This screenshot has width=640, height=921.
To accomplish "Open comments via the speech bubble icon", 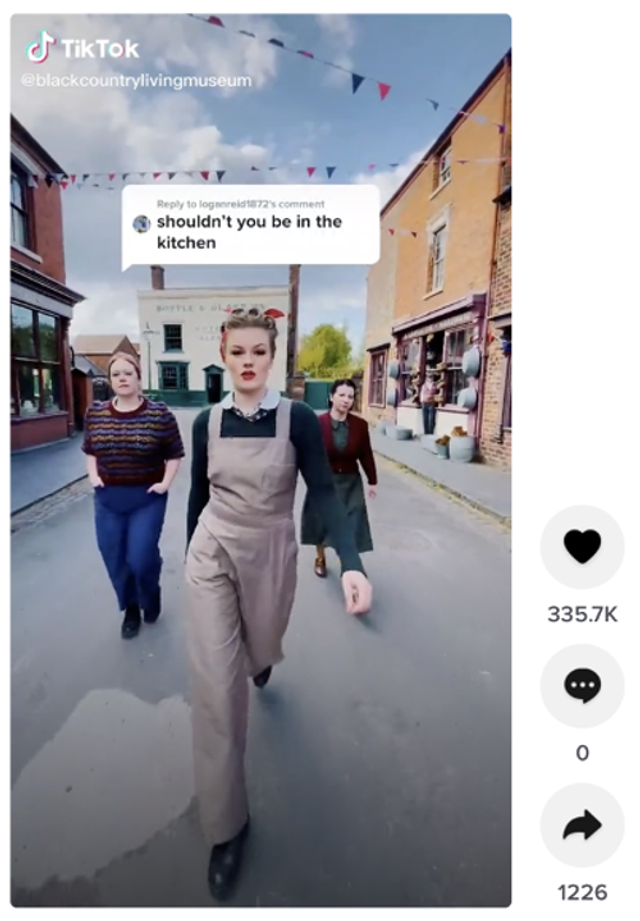I will click(x=582, y=686).
